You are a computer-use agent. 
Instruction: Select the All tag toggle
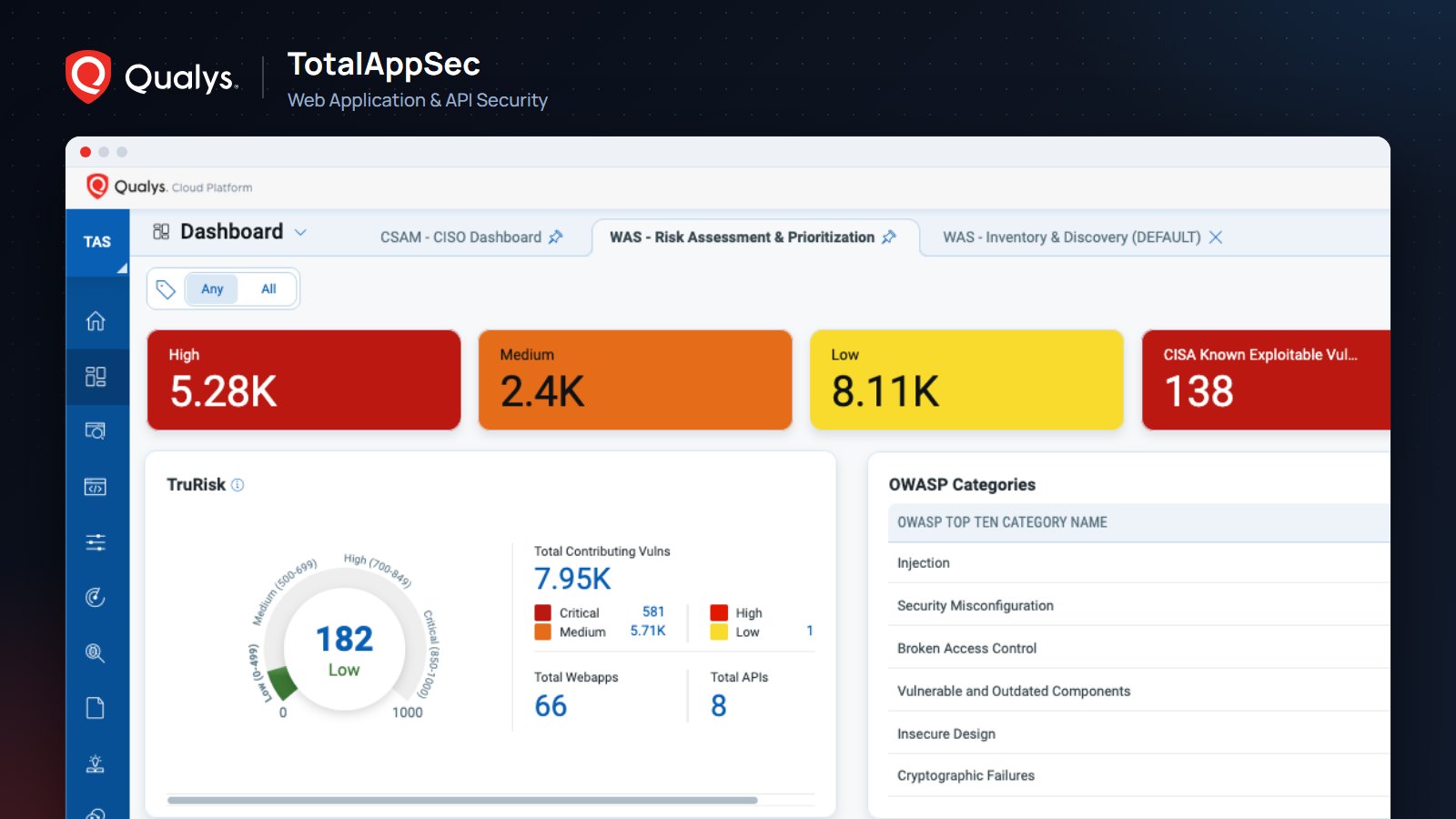(268, 289)
